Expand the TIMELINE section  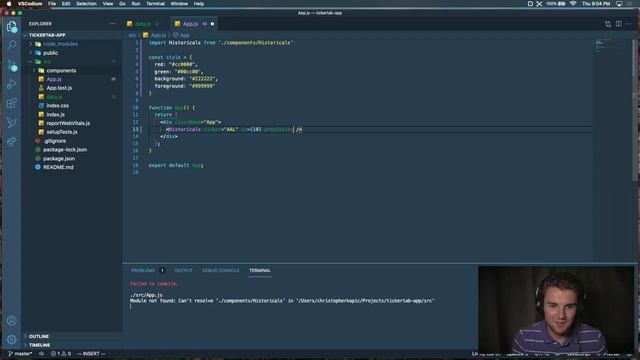click(x=39, y=345)
